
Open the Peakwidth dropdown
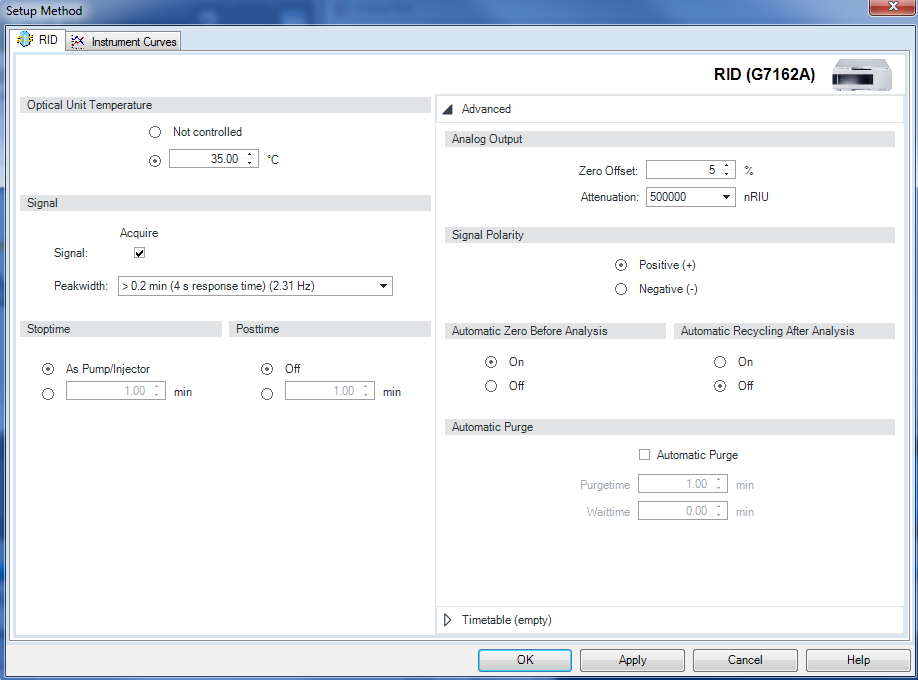tap(382, 285)
